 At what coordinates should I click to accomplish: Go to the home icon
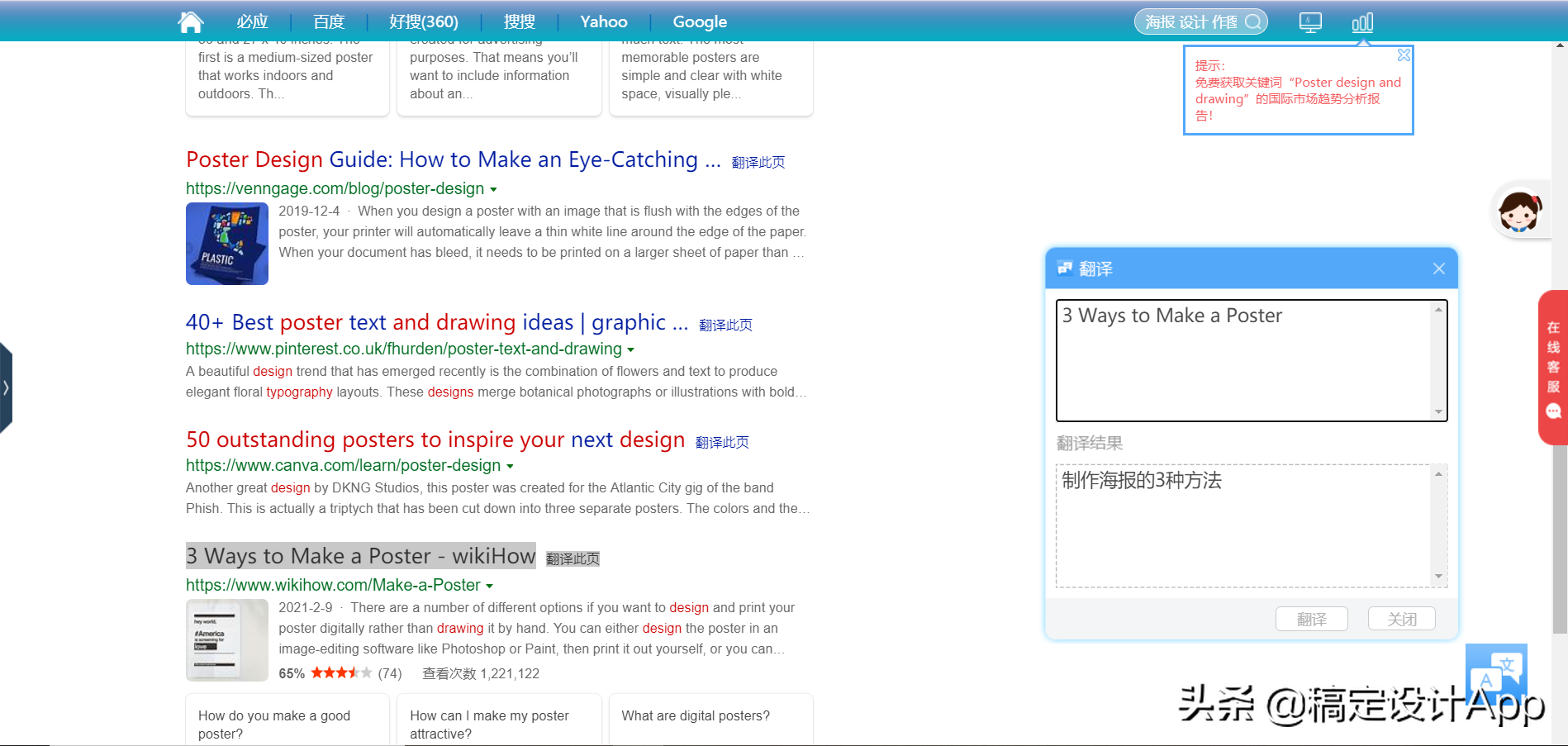(191, 21)
